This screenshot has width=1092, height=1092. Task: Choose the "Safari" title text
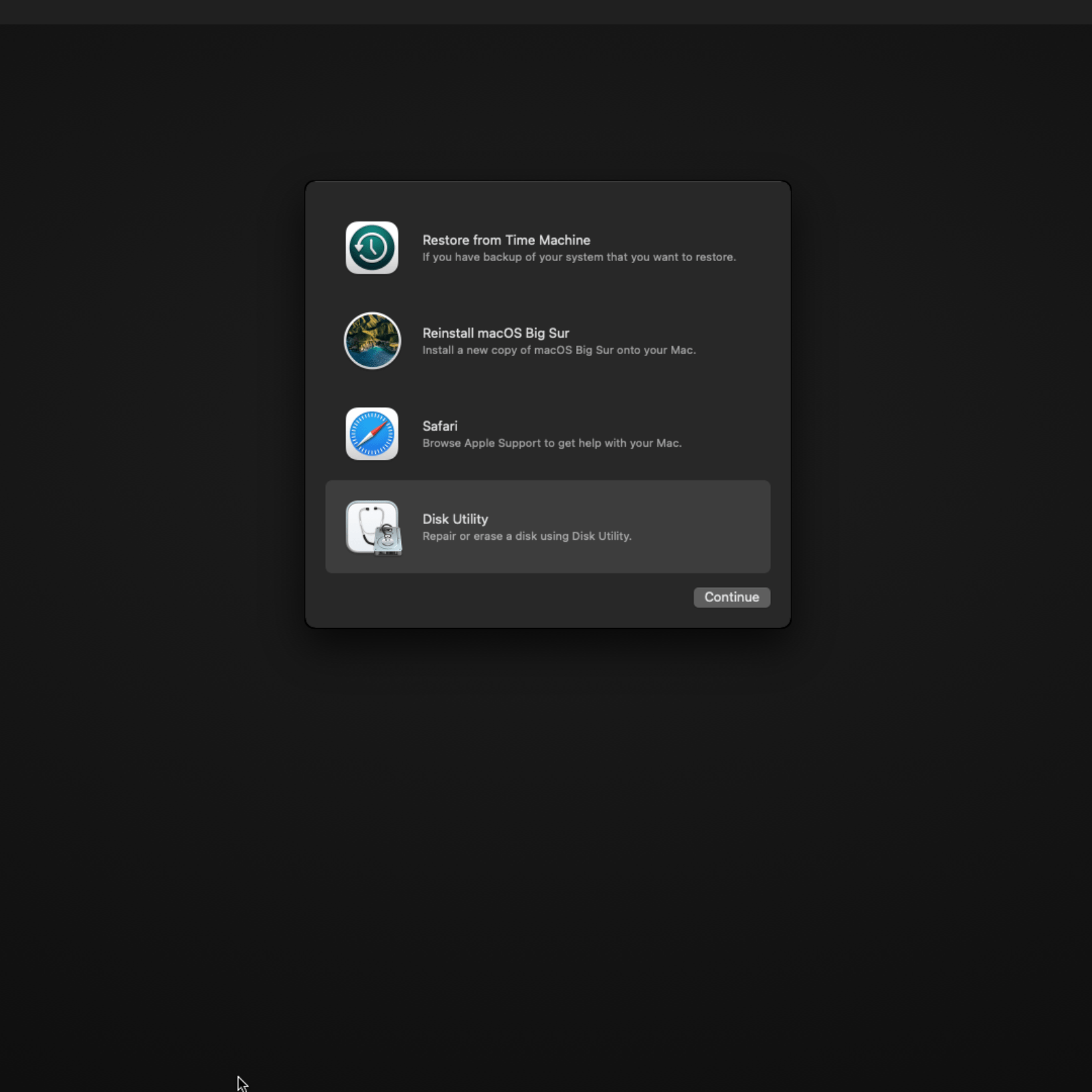pyautogui.click(x=439, y=426)
